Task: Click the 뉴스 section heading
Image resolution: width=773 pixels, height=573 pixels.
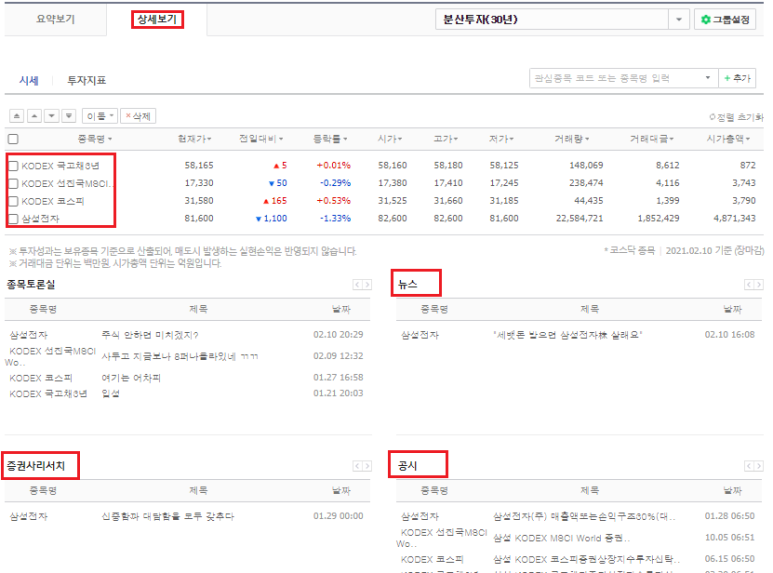Action: [407, 285]
